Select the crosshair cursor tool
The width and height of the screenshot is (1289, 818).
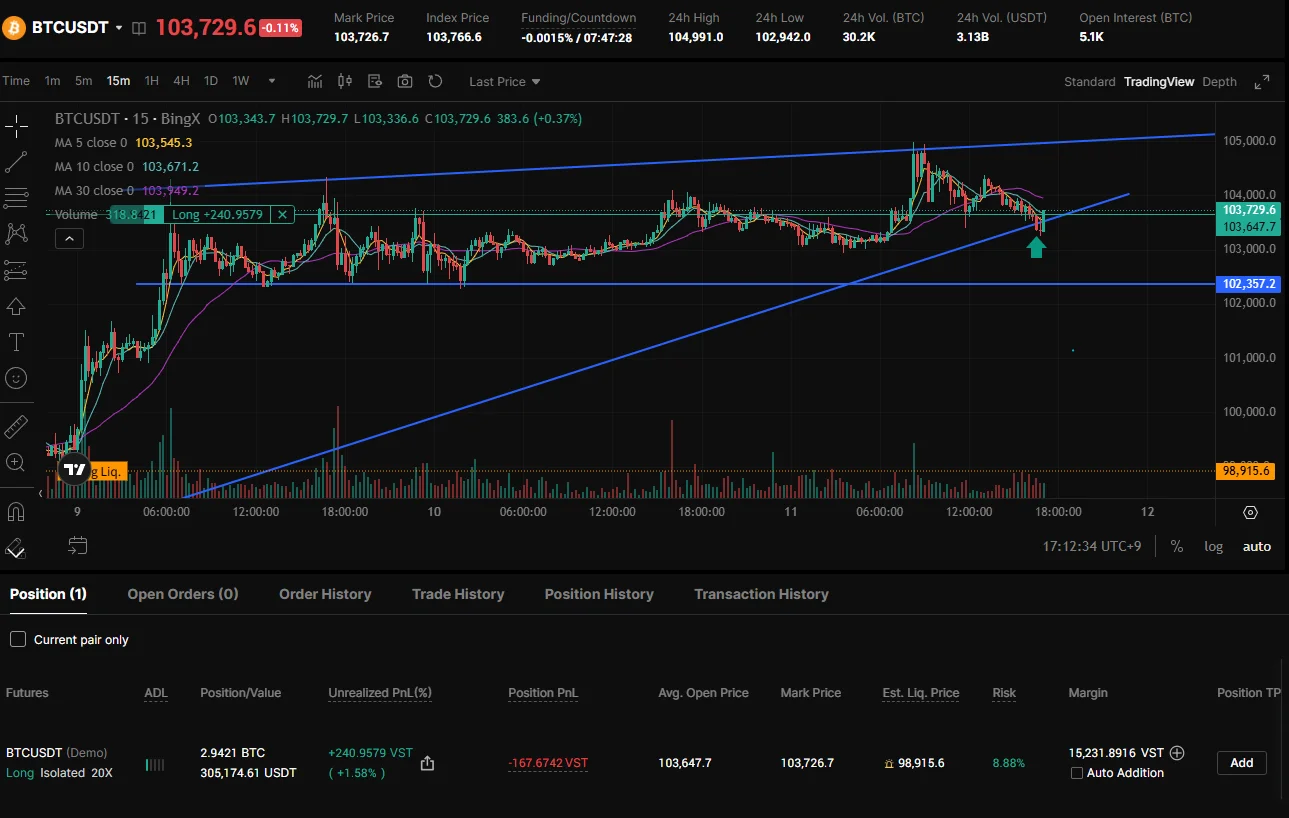(16, 126)
